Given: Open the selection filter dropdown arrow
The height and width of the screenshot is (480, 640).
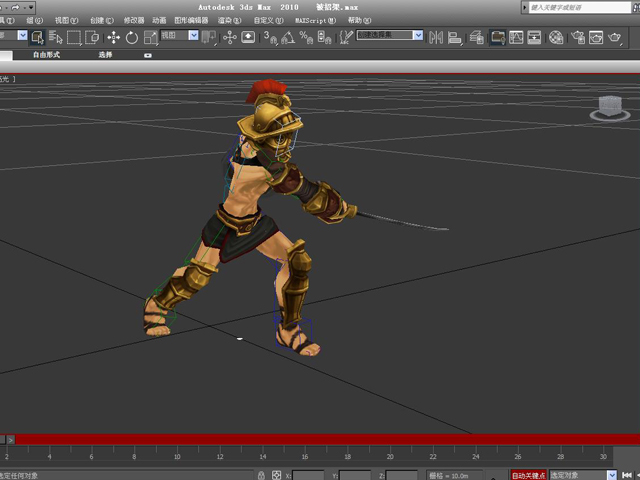Looking at the screenshot, I should pyautogui.click(x=22, y=36).
